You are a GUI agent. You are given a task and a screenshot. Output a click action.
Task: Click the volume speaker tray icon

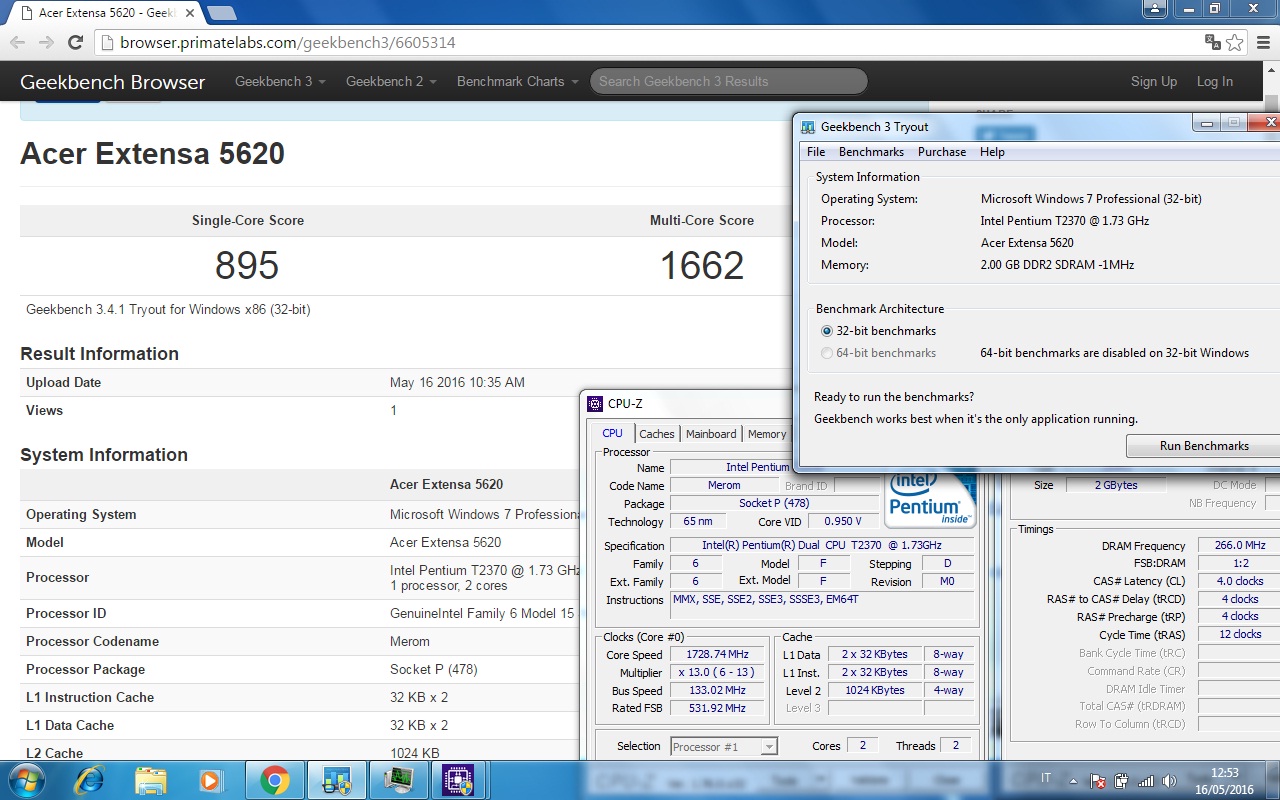coord(1168,781)
